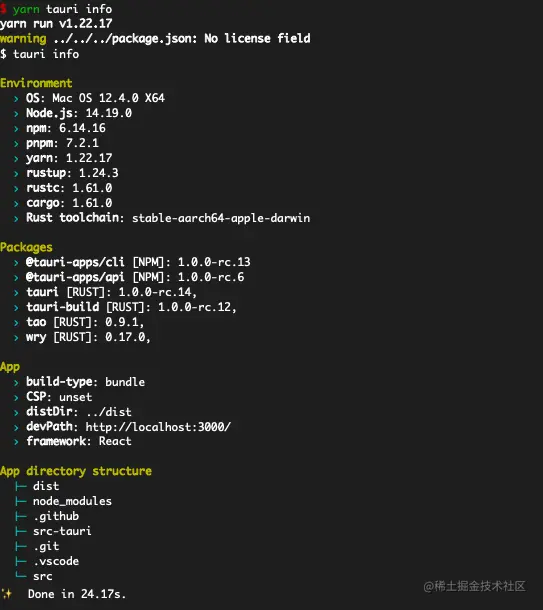Click the tauri-build version 1.0.0-rc.12 text
The image size is (543, 610).
[197, 307]
